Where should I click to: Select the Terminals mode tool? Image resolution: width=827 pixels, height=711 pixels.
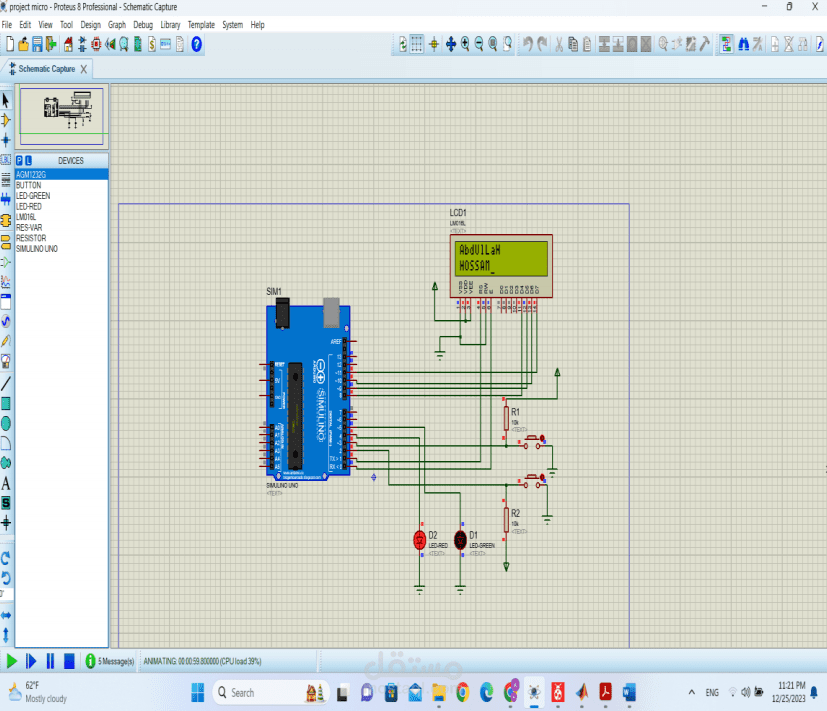tap(6, 242)
